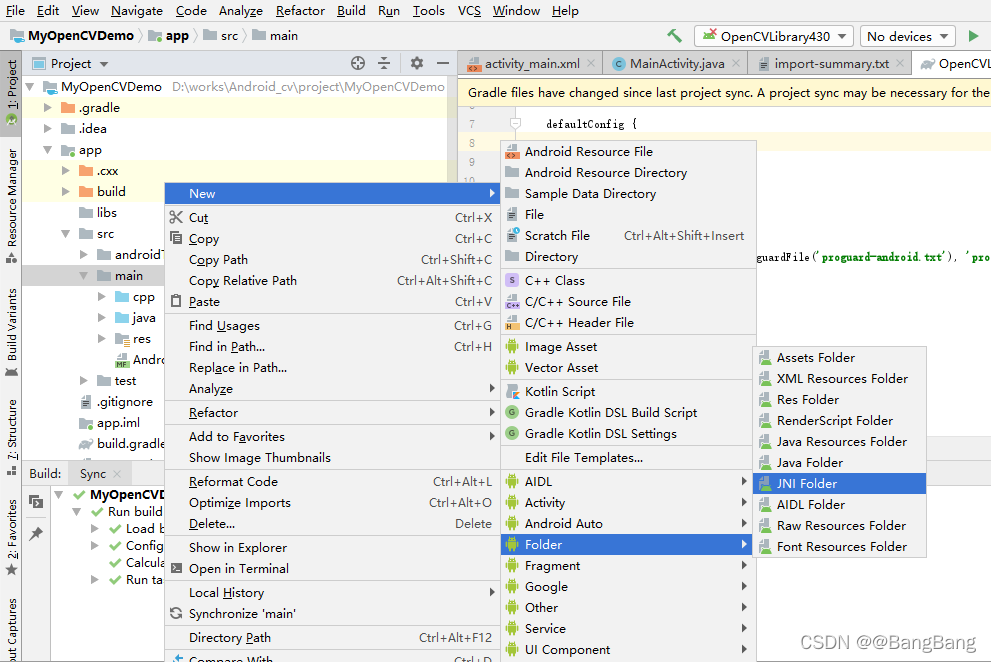Collapse the src folder node
This screenshot has height=662, width=991.
pos(66,233)
